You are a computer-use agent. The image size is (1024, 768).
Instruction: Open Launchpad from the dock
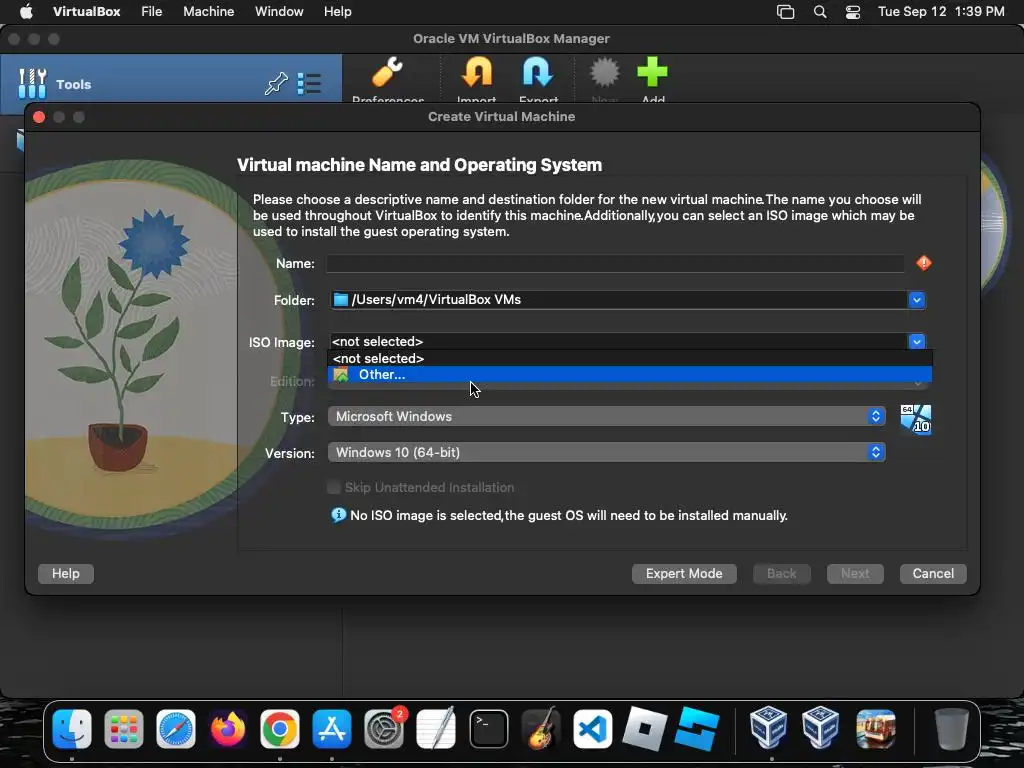[123, 729]
